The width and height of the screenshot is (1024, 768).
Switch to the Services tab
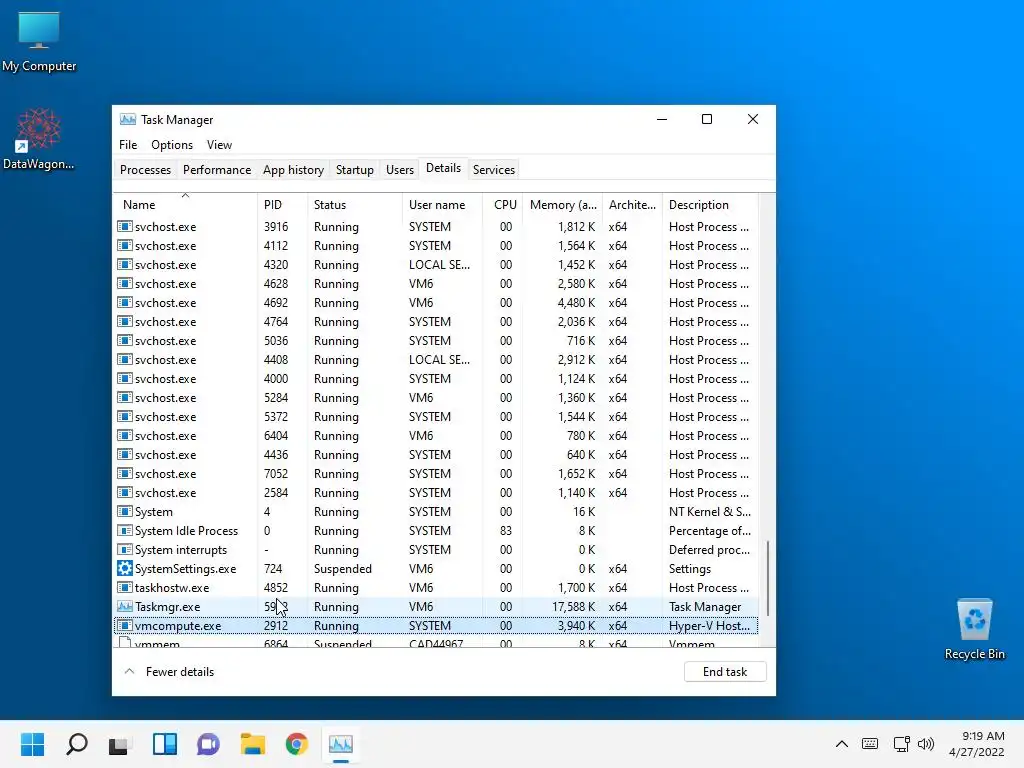pos(494,170)
